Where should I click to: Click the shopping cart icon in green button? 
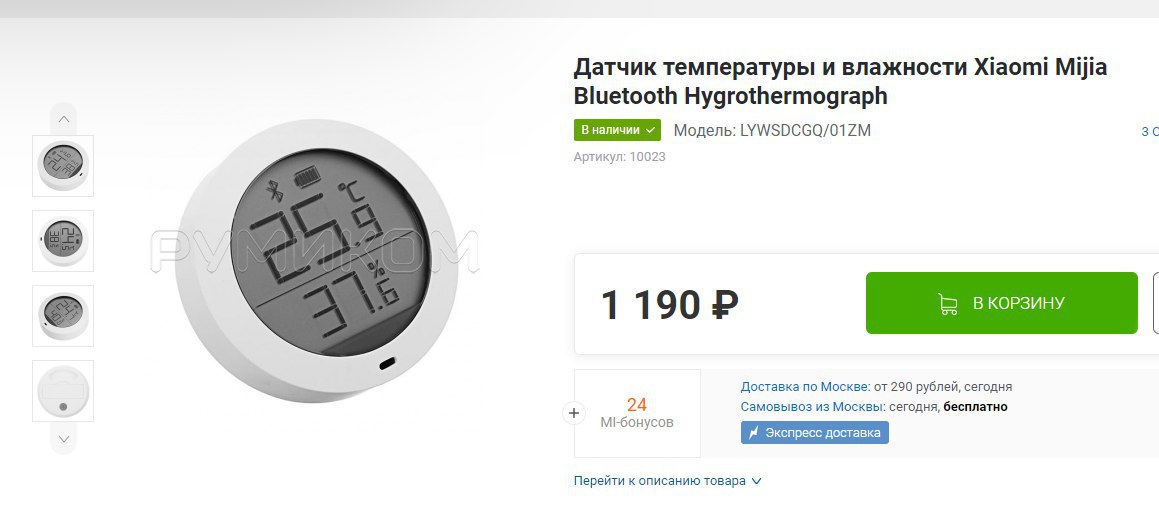948,304
